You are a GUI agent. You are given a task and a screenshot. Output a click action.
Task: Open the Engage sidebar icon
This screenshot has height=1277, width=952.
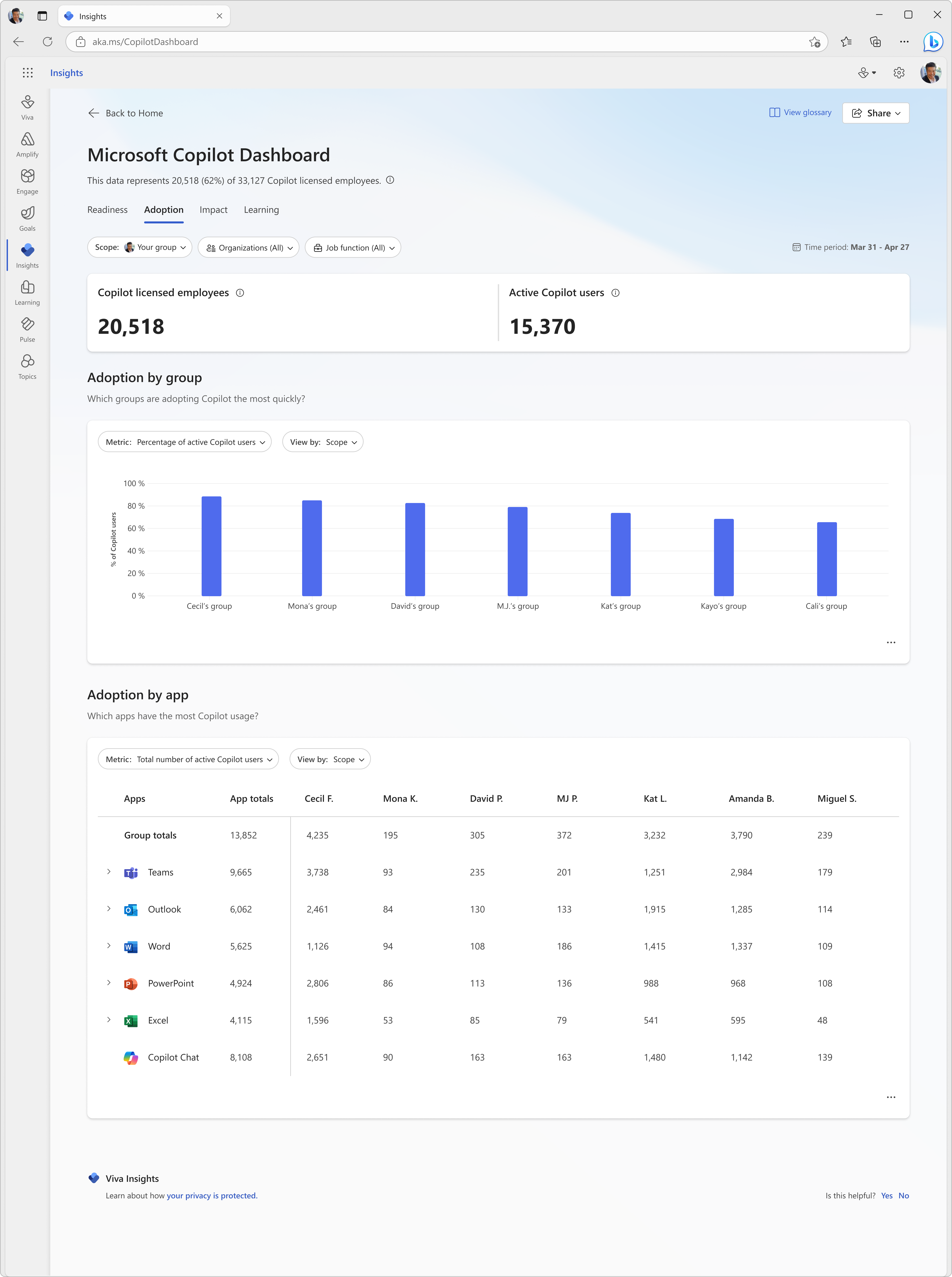27,181
